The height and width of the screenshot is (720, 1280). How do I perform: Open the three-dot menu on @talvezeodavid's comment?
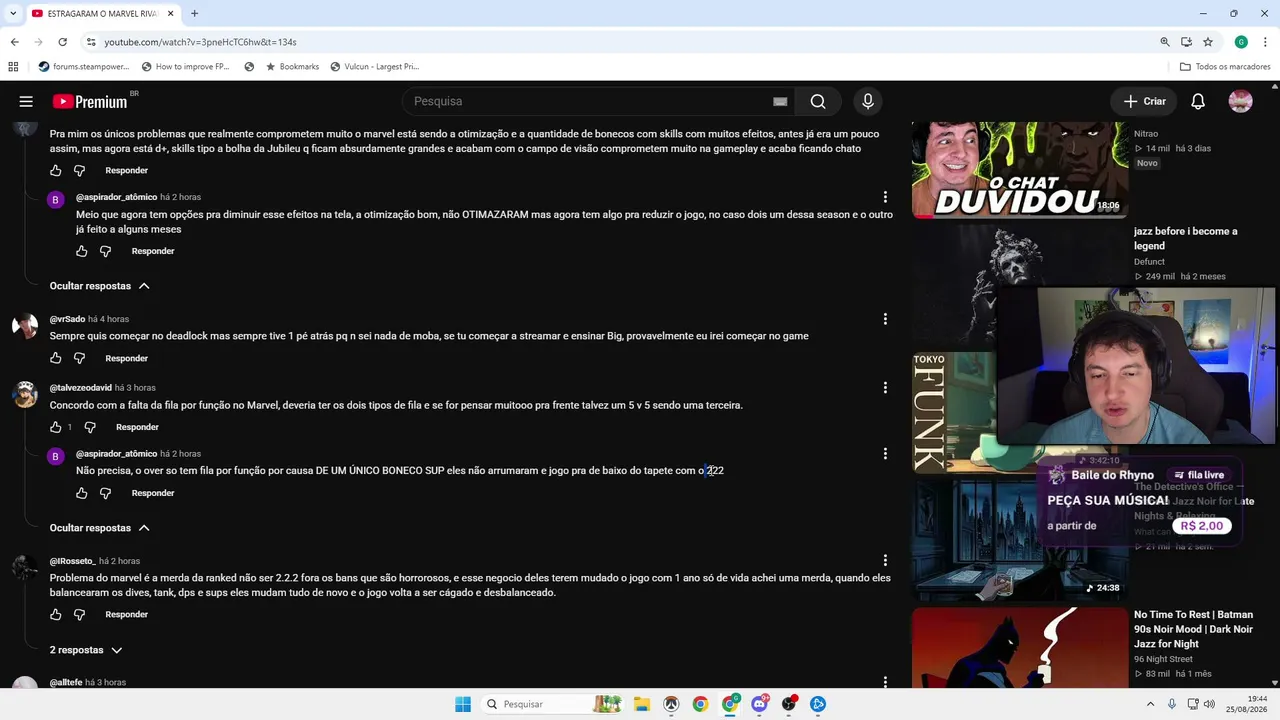click(885, 388)
